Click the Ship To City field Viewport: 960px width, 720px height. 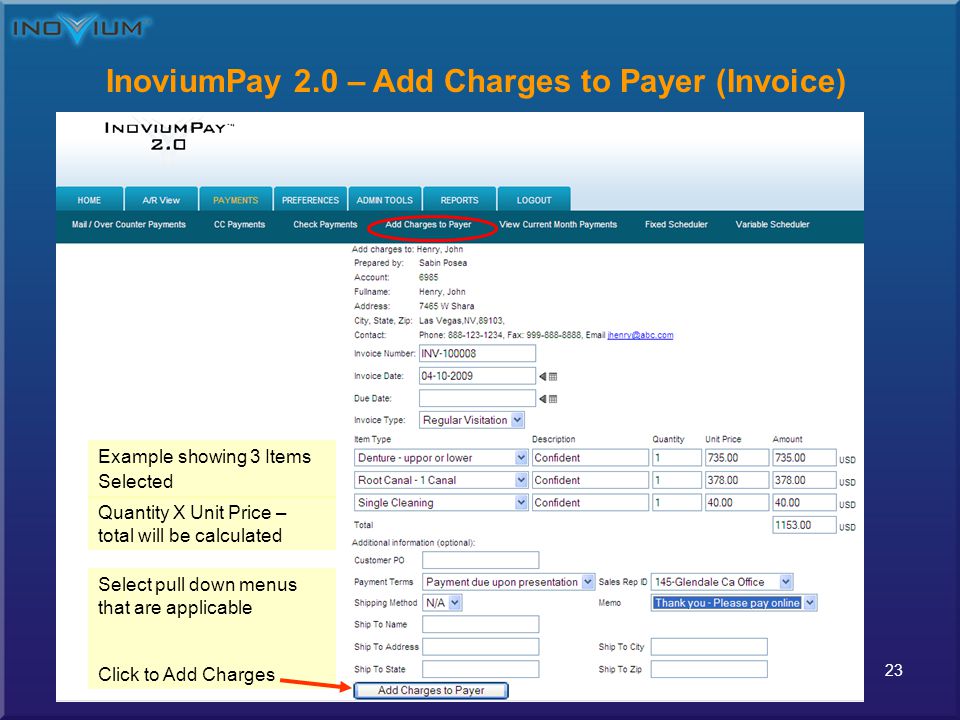pos(709,647)
